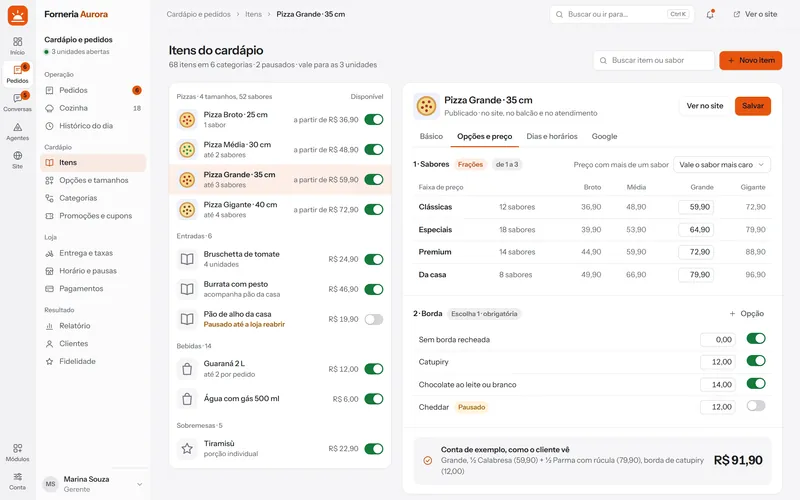
Task: Edit the Catupiry price field 12,00
Action: click(718, 362)
